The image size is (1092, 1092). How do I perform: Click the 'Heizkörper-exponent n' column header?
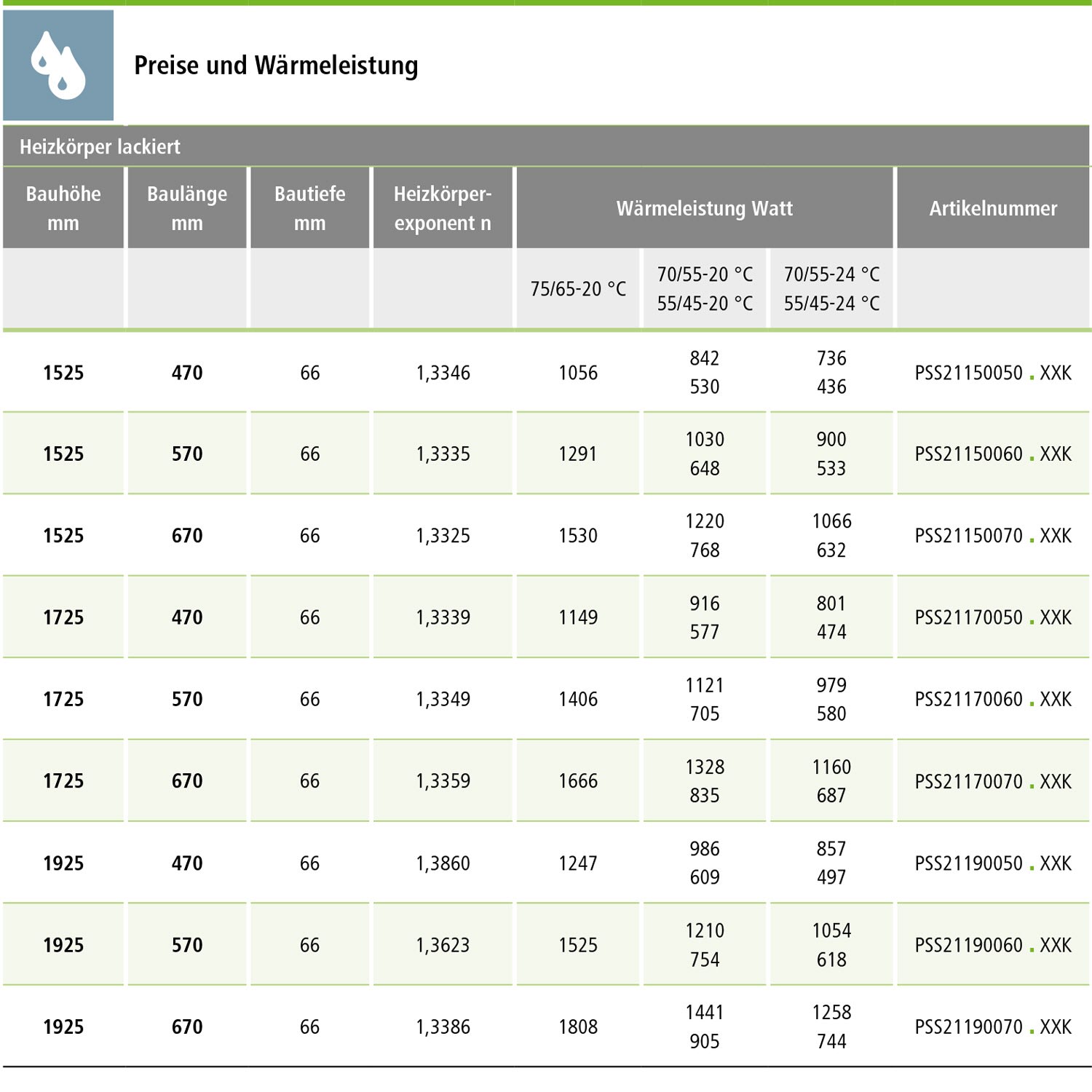coord(443,208)
